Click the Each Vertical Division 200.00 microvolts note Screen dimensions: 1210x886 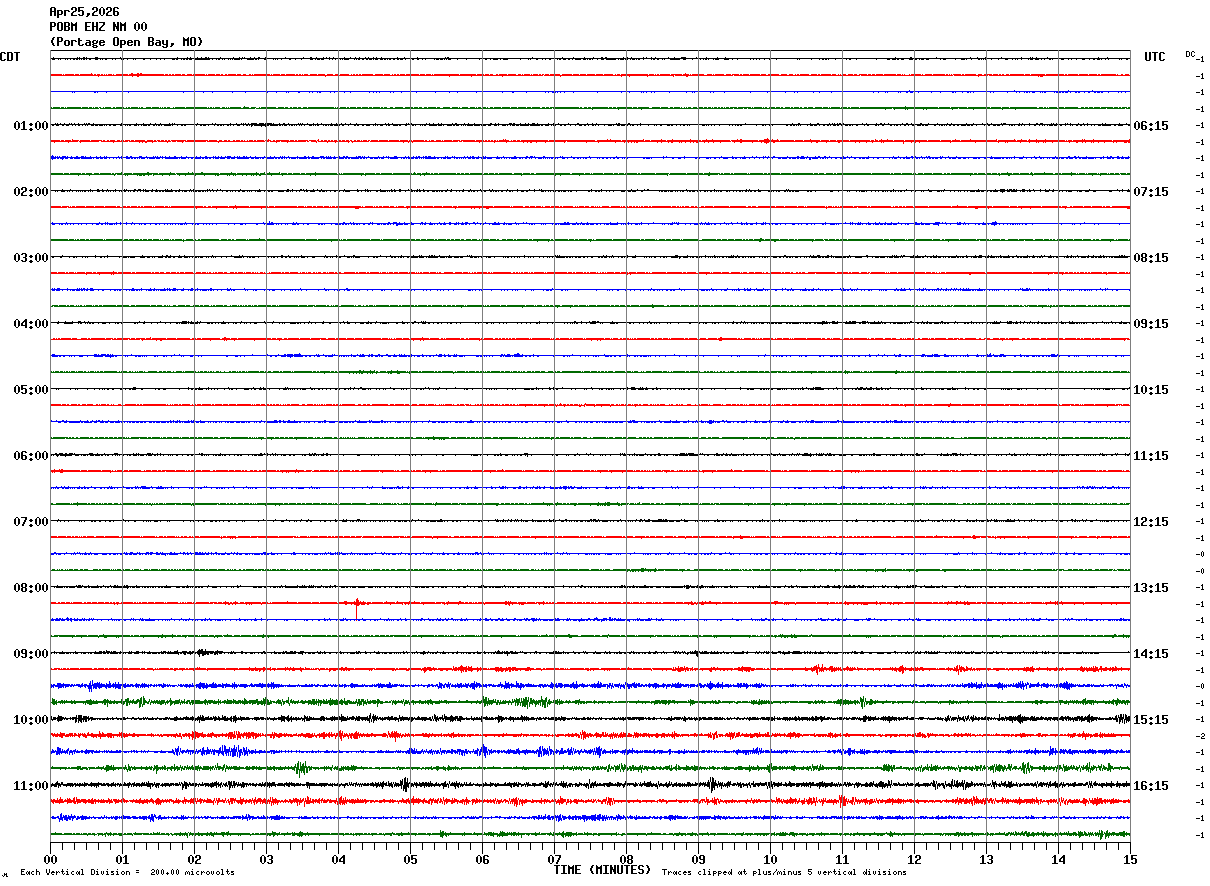(127, 873)
